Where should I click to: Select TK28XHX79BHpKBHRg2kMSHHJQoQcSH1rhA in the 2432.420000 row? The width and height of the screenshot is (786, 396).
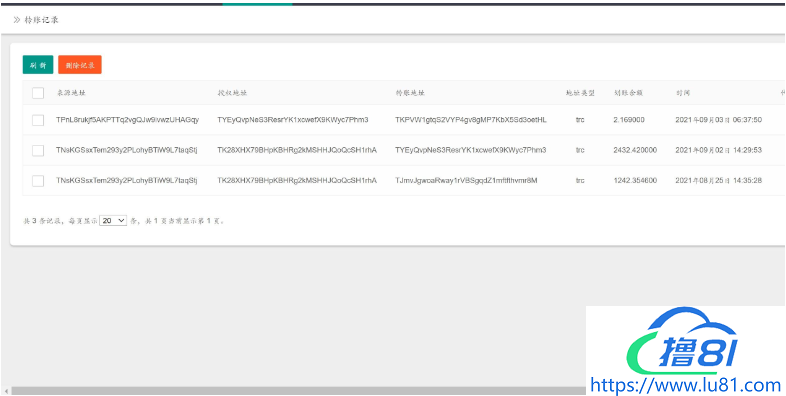[x=297, y=150]
